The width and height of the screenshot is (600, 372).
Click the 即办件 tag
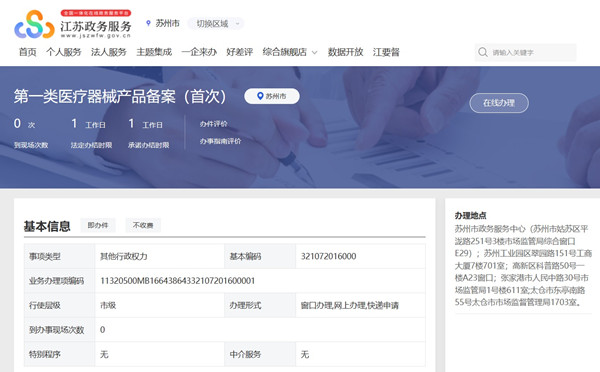pos(98,225)
